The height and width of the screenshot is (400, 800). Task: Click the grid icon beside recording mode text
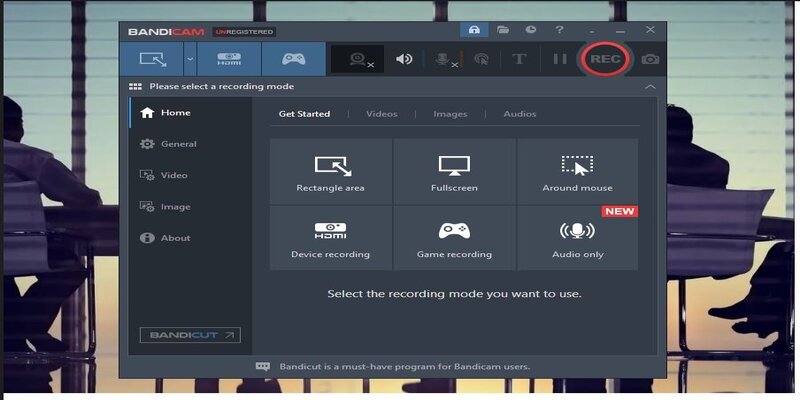point(135,87)
